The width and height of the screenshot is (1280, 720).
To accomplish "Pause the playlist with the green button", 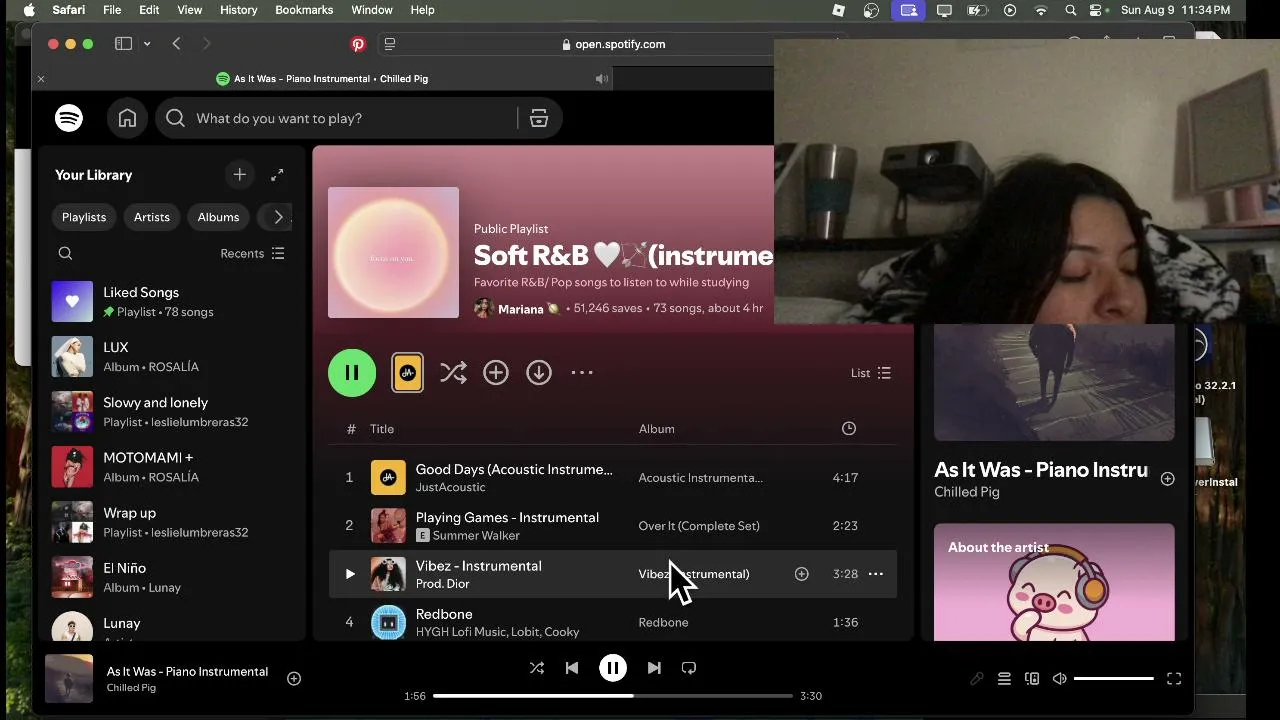I will (352, 373).
